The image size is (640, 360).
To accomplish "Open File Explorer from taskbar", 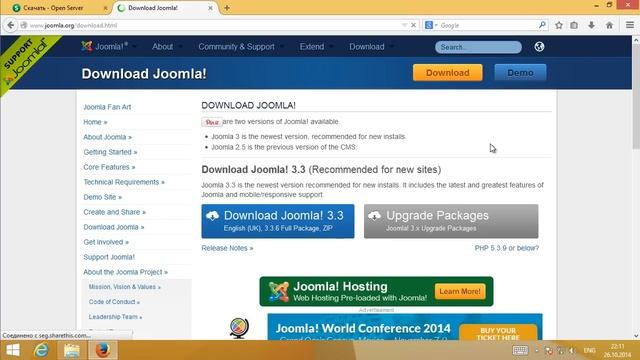I will tap(71, 350).
